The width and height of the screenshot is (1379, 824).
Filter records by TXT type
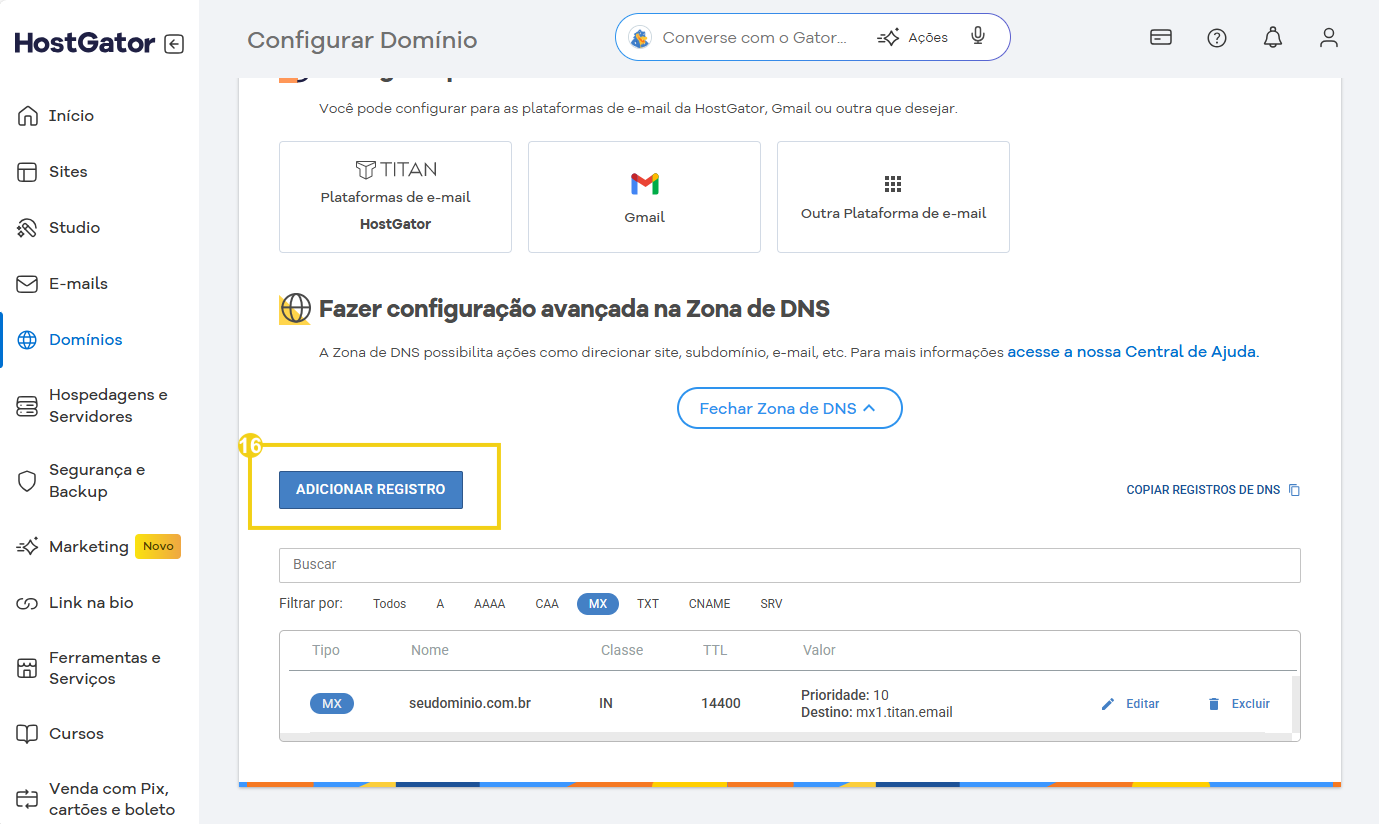point(648,604)
